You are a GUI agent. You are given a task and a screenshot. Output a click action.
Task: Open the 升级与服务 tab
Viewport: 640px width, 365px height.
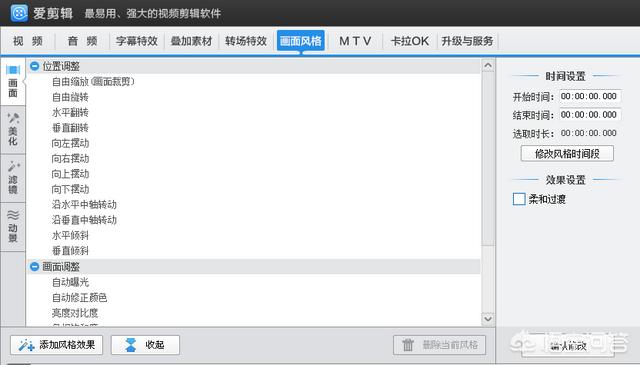pos(467,41)
